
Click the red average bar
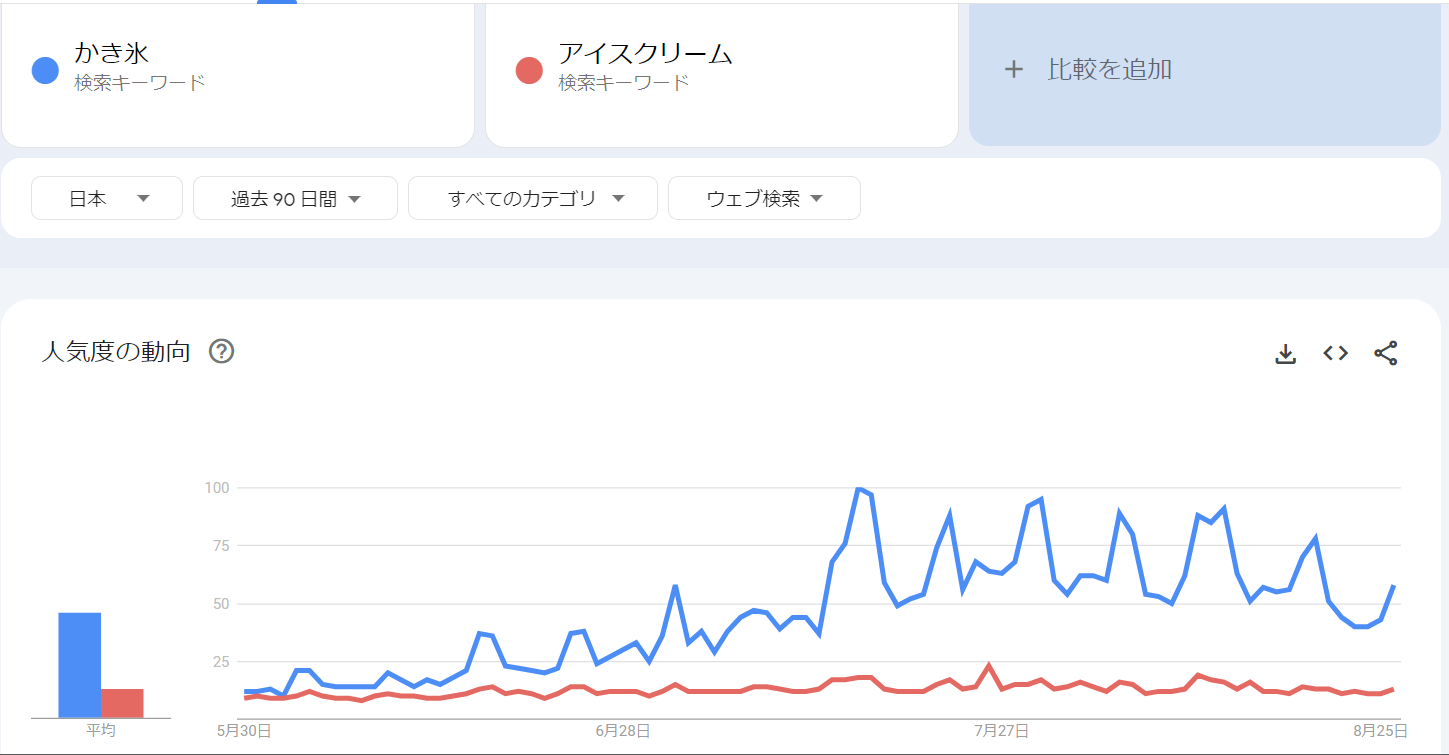tap(122, 703)
